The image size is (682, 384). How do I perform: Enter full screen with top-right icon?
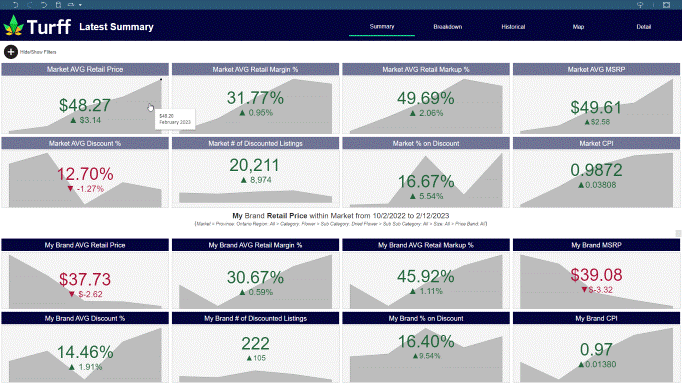(666, 5)
